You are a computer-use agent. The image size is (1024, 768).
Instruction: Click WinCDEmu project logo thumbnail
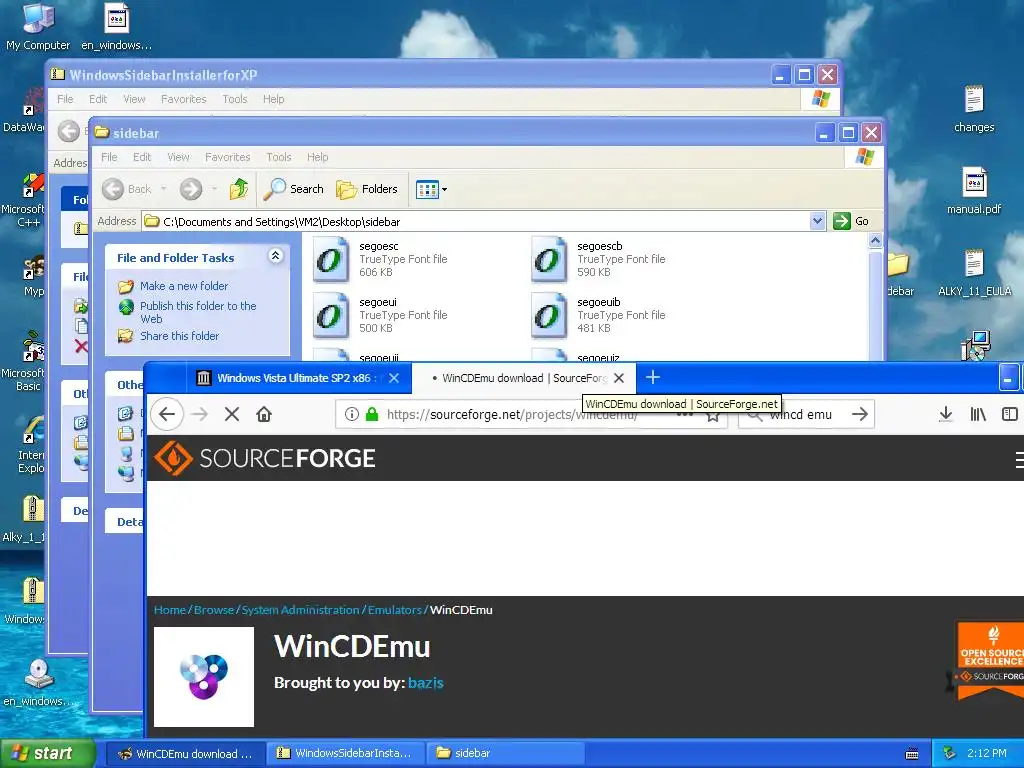tap(204, 677)
